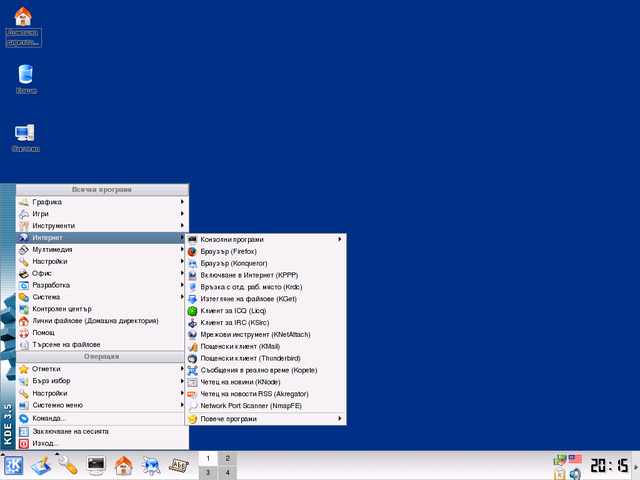640x480 pixels.
Task: Launch Браузър (Konqueror) from submenu
Action: coord(266,263)
